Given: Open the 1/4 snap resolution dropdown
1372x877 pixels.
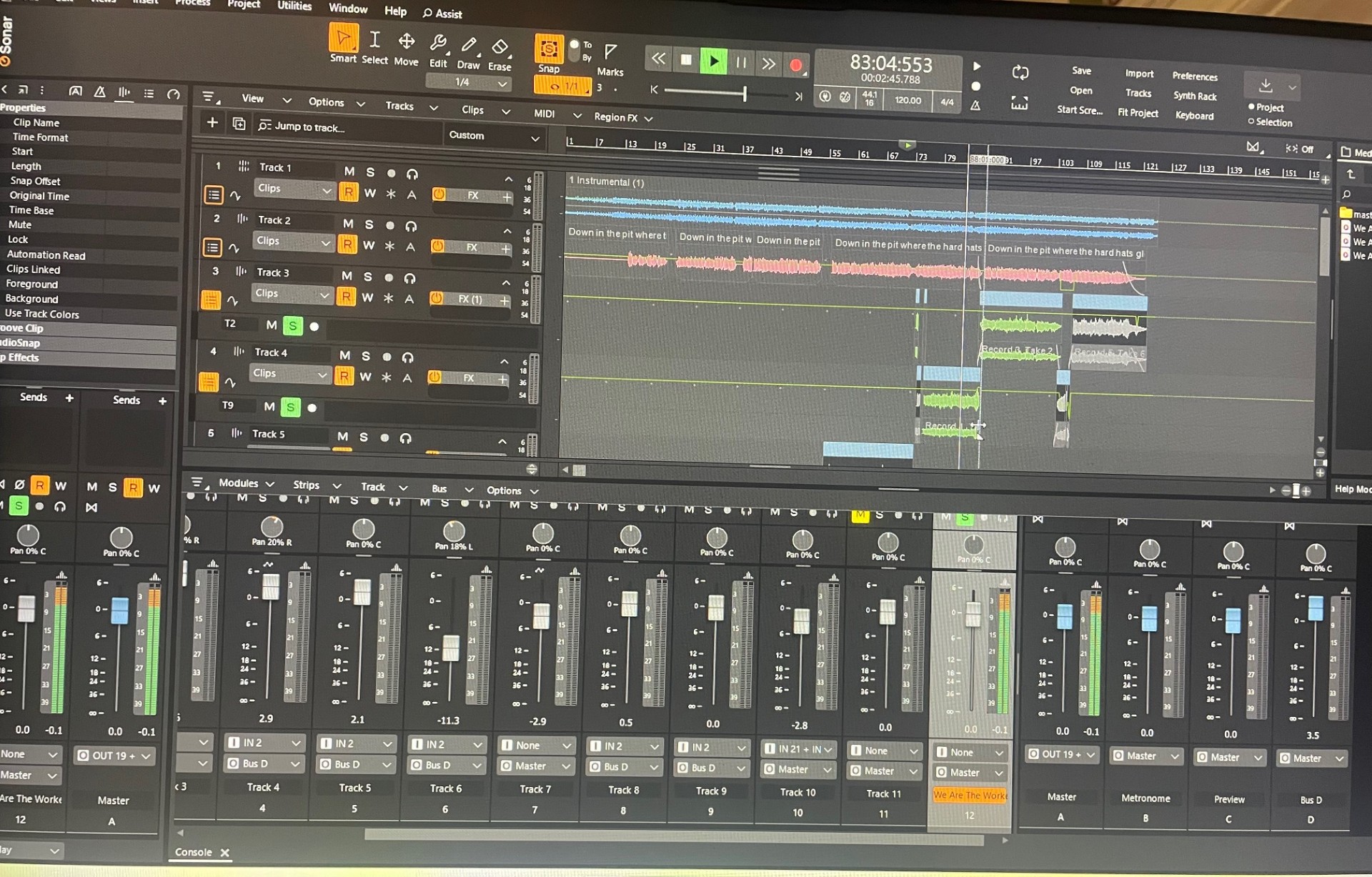Looking at the screenshot, I should 468,82.
